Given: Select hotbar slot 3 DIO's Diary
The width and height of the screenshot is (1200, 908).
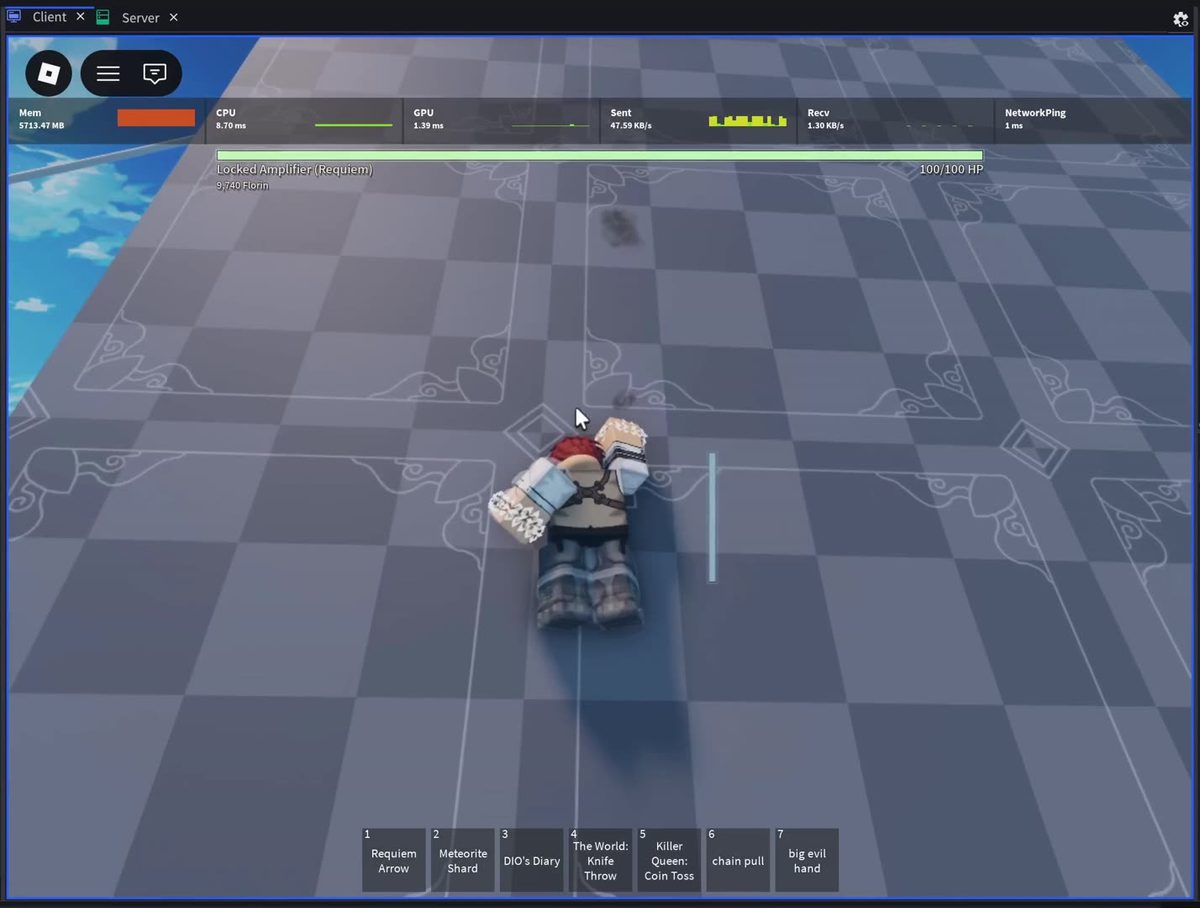Looking at the screenshot, I should point(531,859).
